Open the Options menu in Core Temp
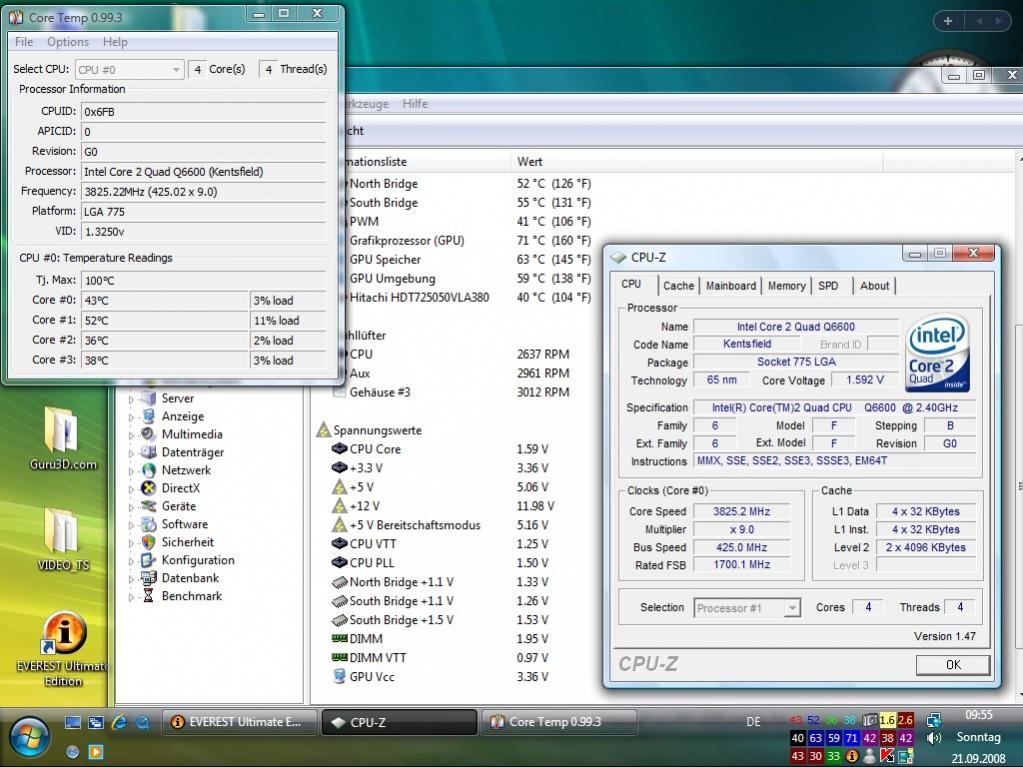 coord(68,42)
